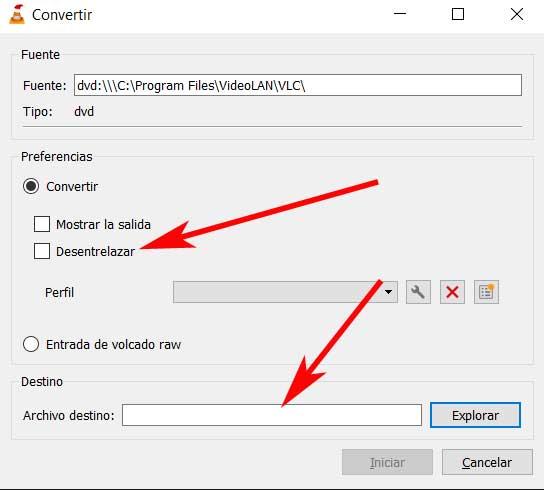Click the VLC cone icon in title bar
This screenshot has width=544, height=490.
point(17,15)
